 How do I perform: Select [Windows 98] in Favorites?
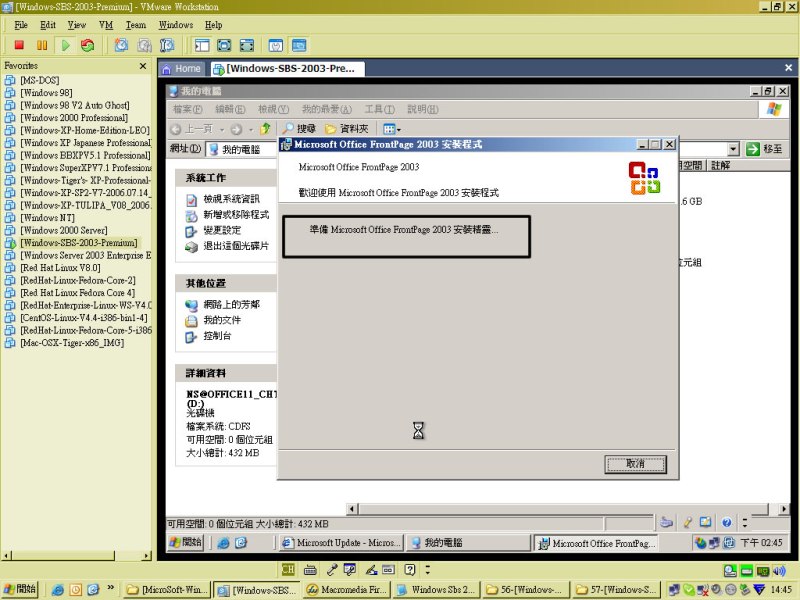click(46, 93)
